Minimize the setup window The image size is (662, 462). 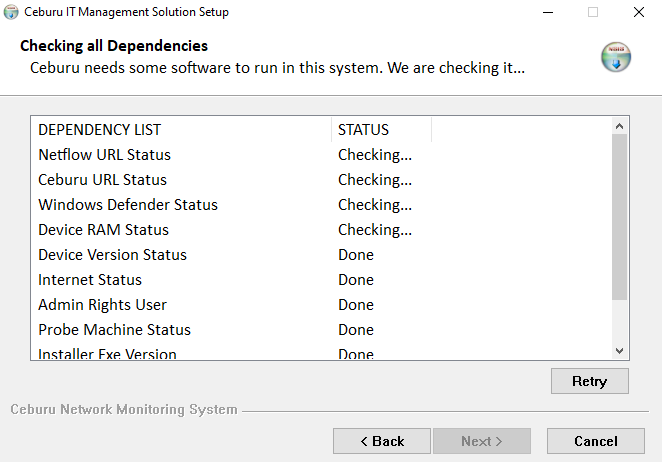click(x=548, y=12)
